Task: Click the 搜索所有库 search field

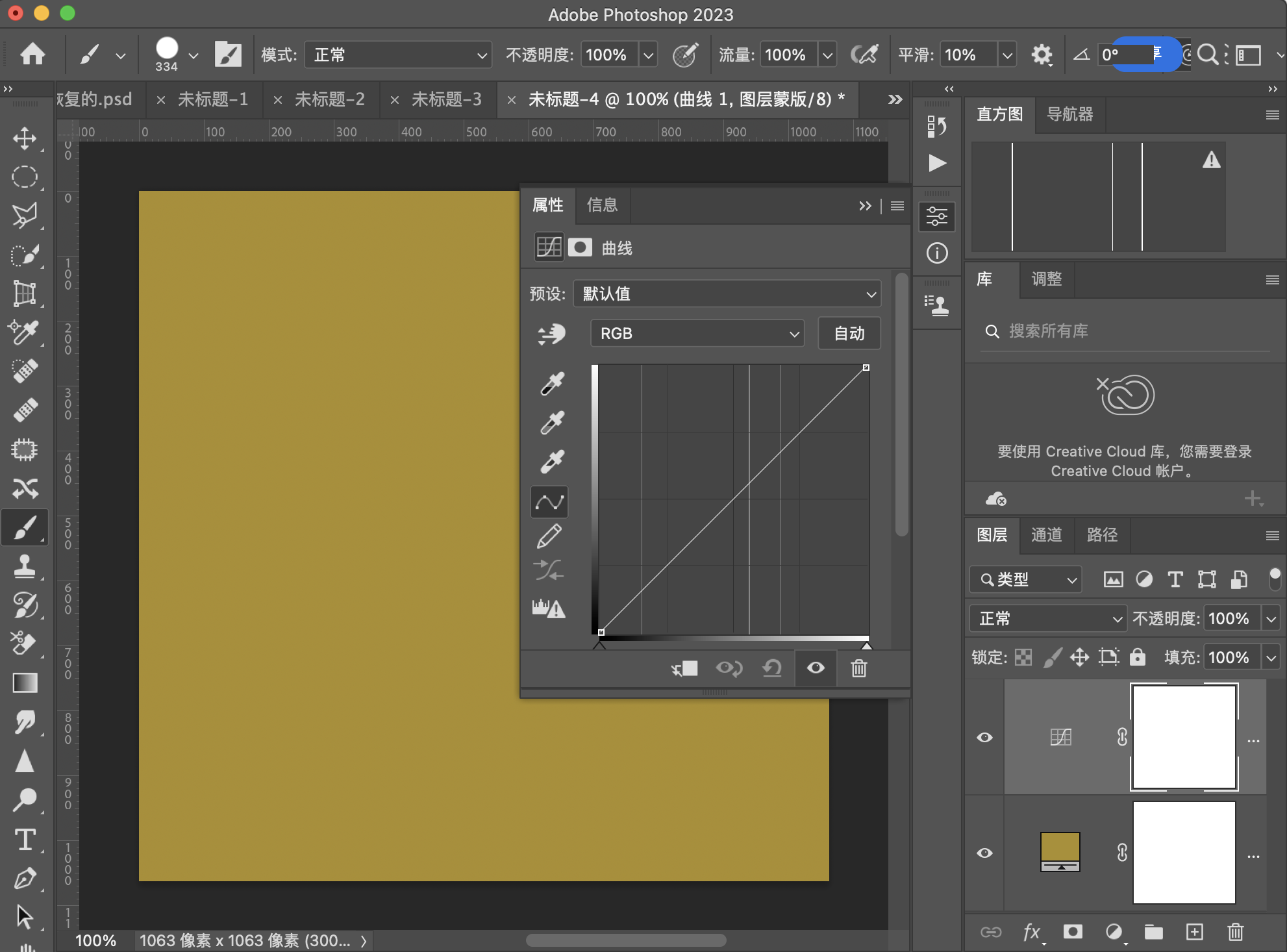Action: (1125, 332)
